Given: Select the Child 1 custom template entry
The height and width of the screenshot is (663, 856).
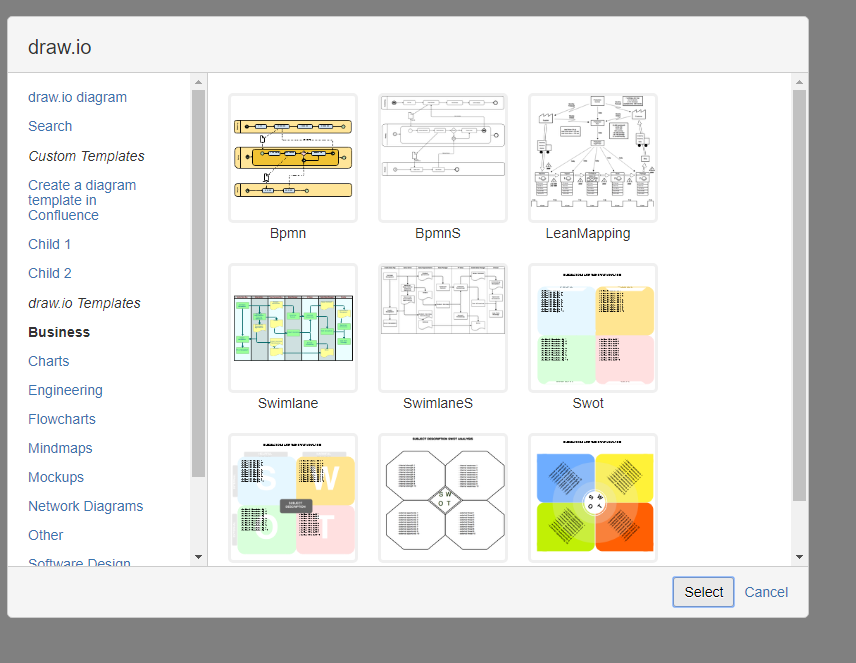Looking at the screenshot, I should tap(50, 244).
